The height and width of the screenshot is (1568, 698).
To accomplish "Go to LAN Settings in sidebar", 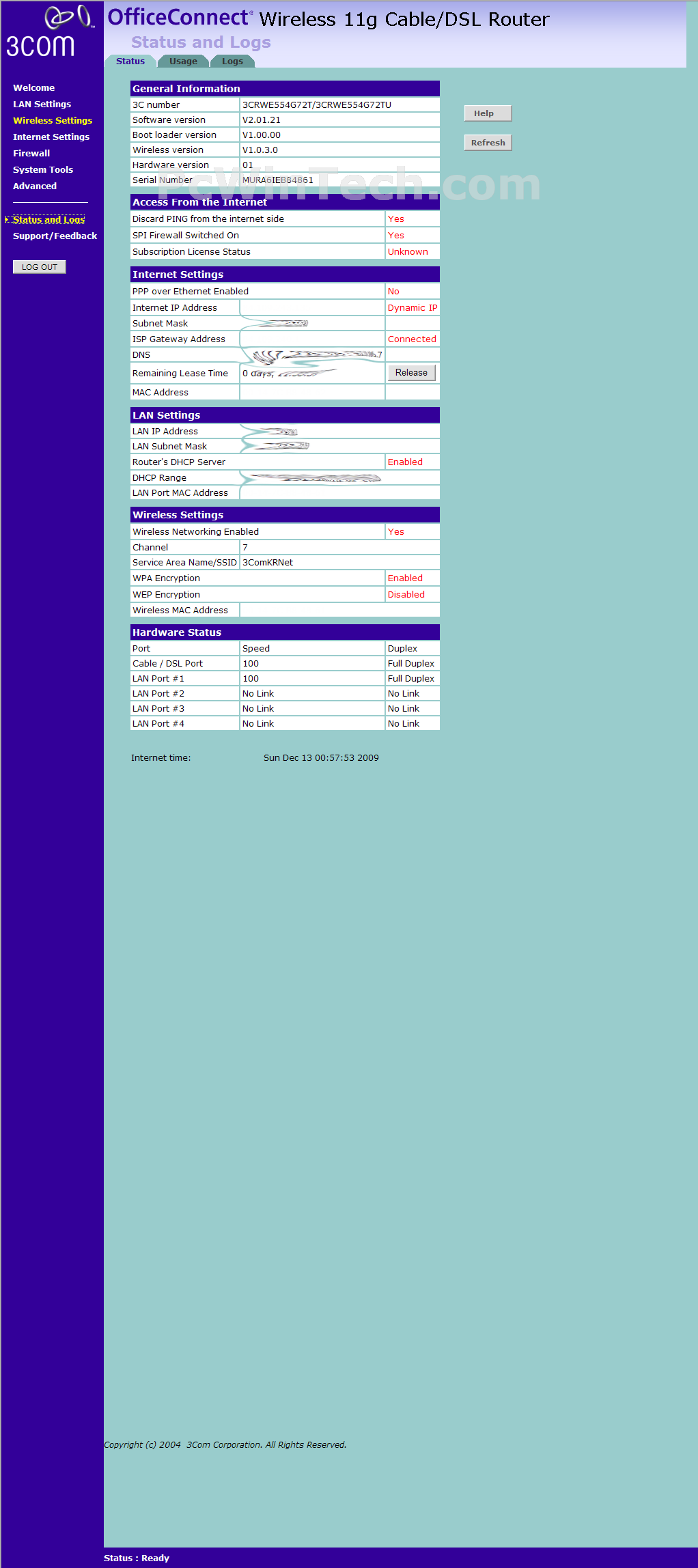I will pyautogui.click(x=42, y=104).
